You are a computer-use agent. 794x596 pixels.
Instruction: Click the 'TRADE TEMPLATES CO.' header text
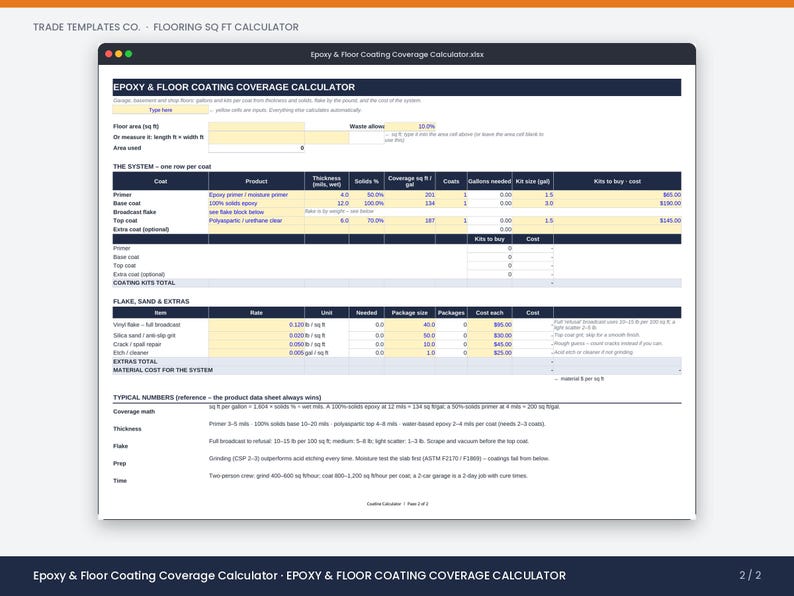point(87,27)
